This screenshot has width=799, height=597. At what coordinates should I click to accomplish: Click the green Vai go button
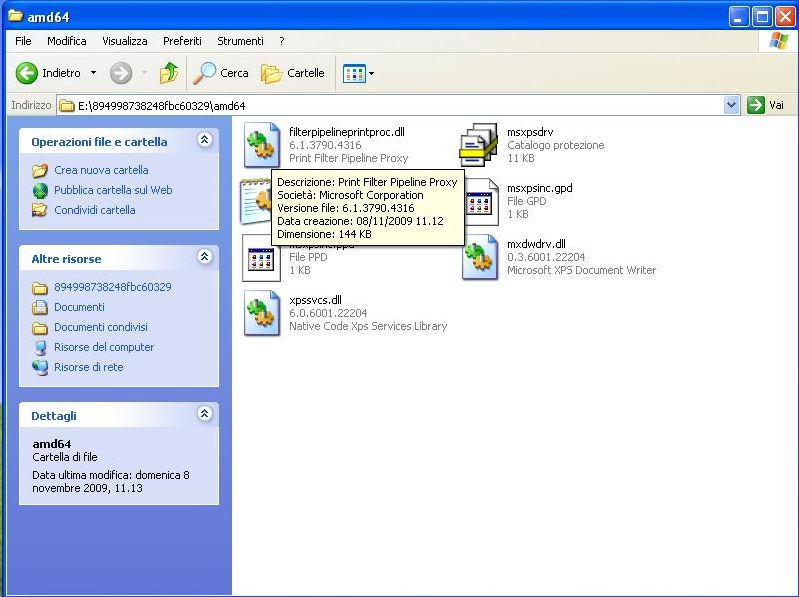click(766, 105)
